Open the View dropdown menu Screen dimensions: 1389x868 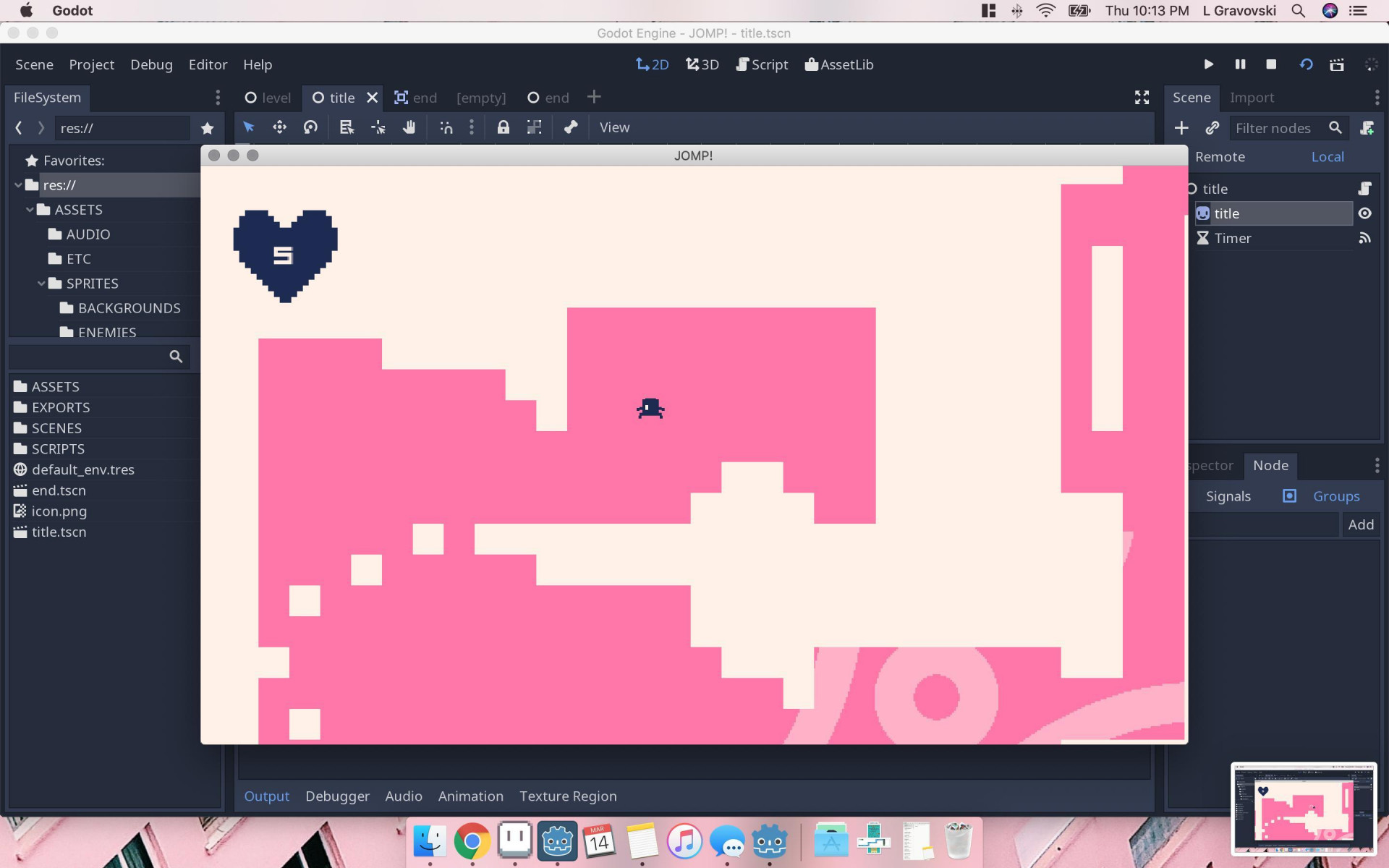pyautogui.click(x=614, y=127)
